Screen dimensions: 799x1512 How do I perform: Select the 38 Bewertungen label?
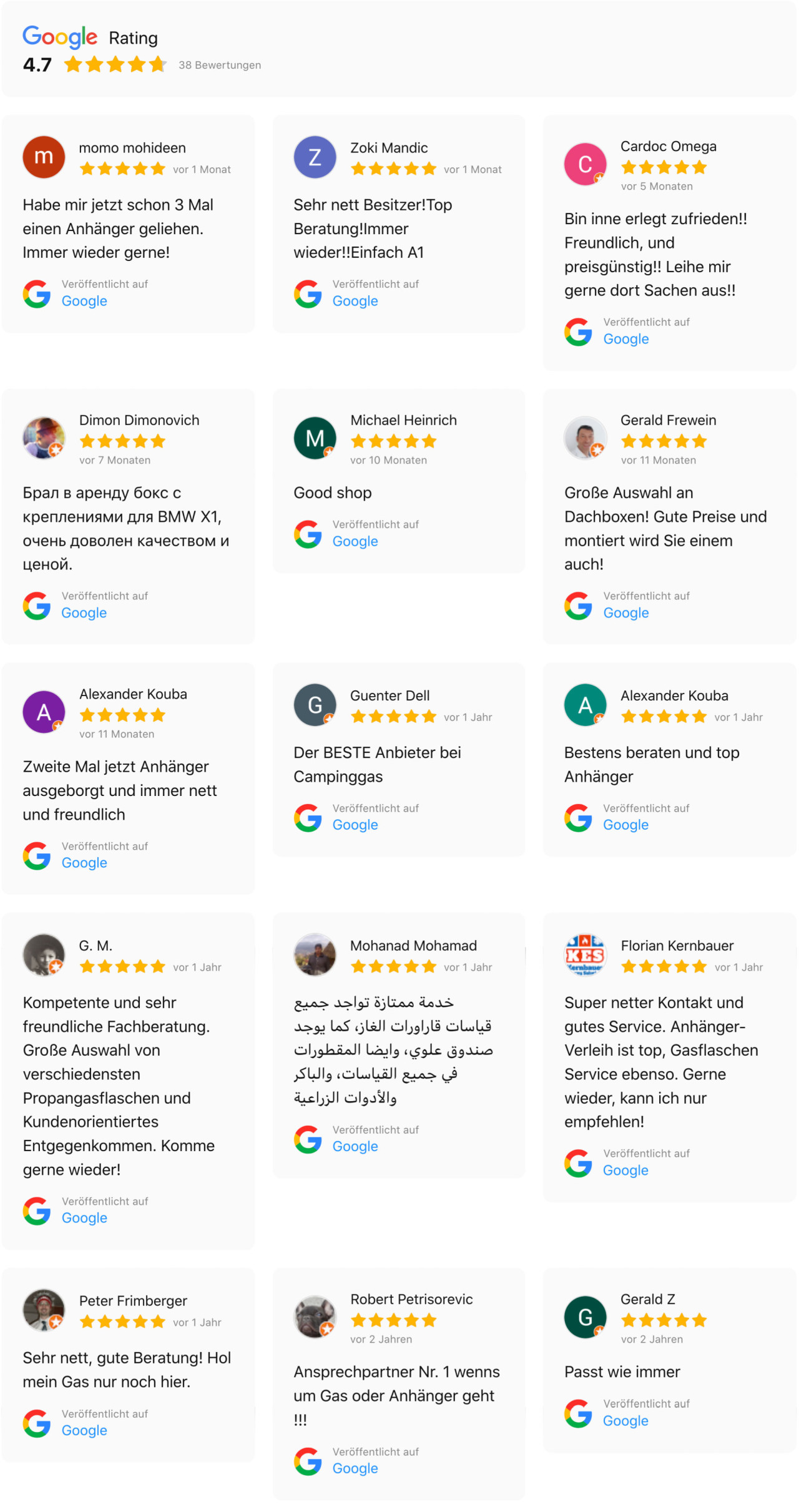click(220, 64)
